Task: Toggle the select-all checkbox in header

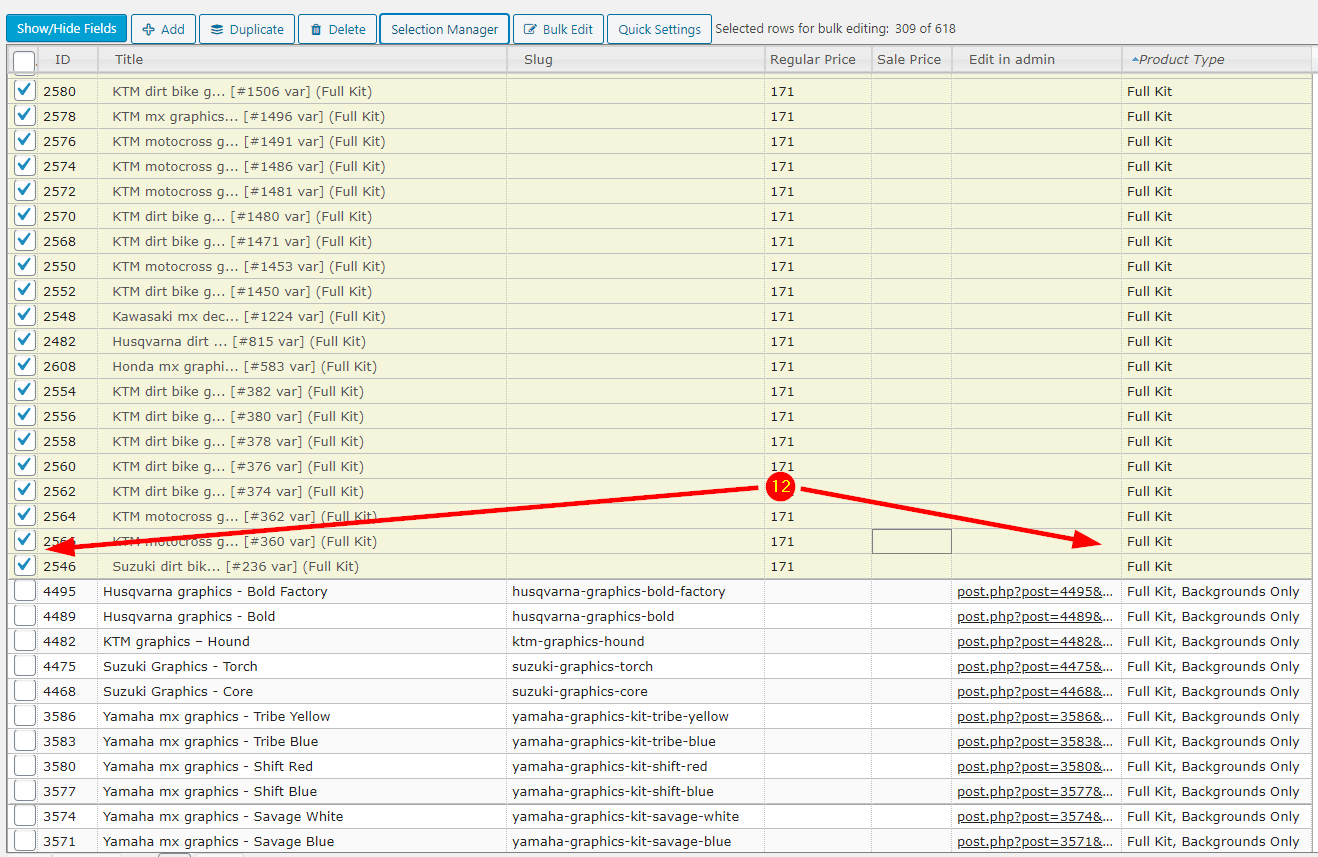Action: (24, 61)
